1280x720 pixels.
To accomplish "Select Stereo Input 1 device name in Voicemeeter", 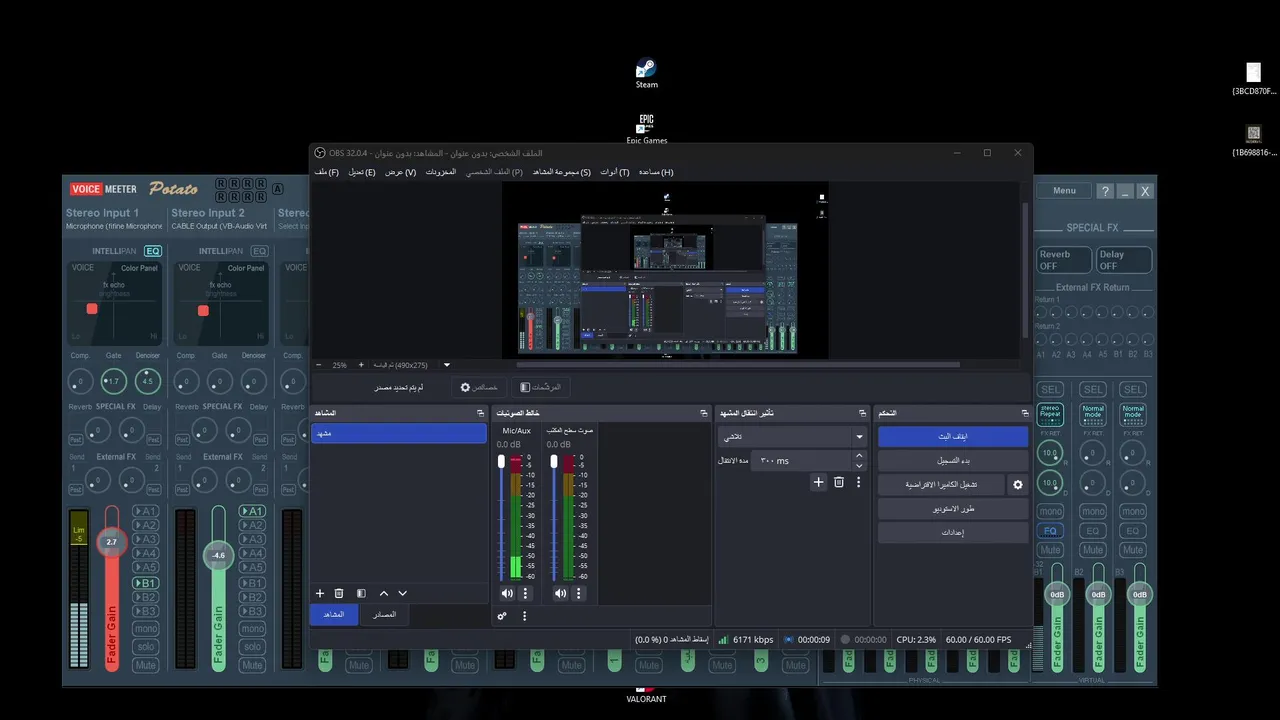I will pyautogui.click(x=113, y=226).
